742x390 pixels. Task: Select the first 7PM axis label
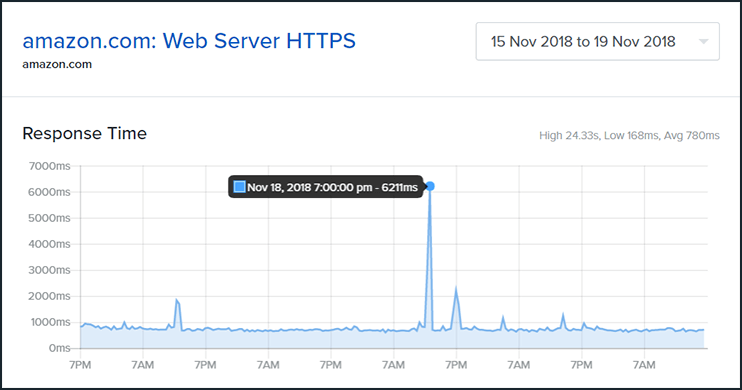pos(80,365)
